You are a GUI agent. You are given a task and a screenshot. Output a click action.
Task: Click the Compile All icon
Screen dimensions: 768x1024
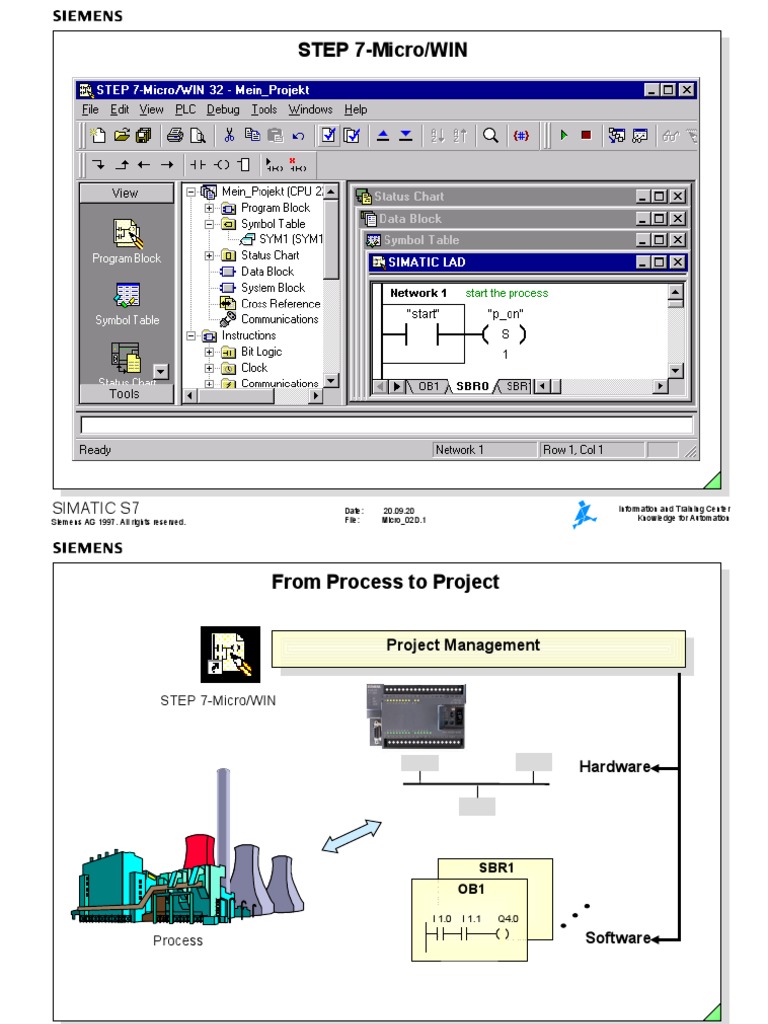(x=351, y=135)
